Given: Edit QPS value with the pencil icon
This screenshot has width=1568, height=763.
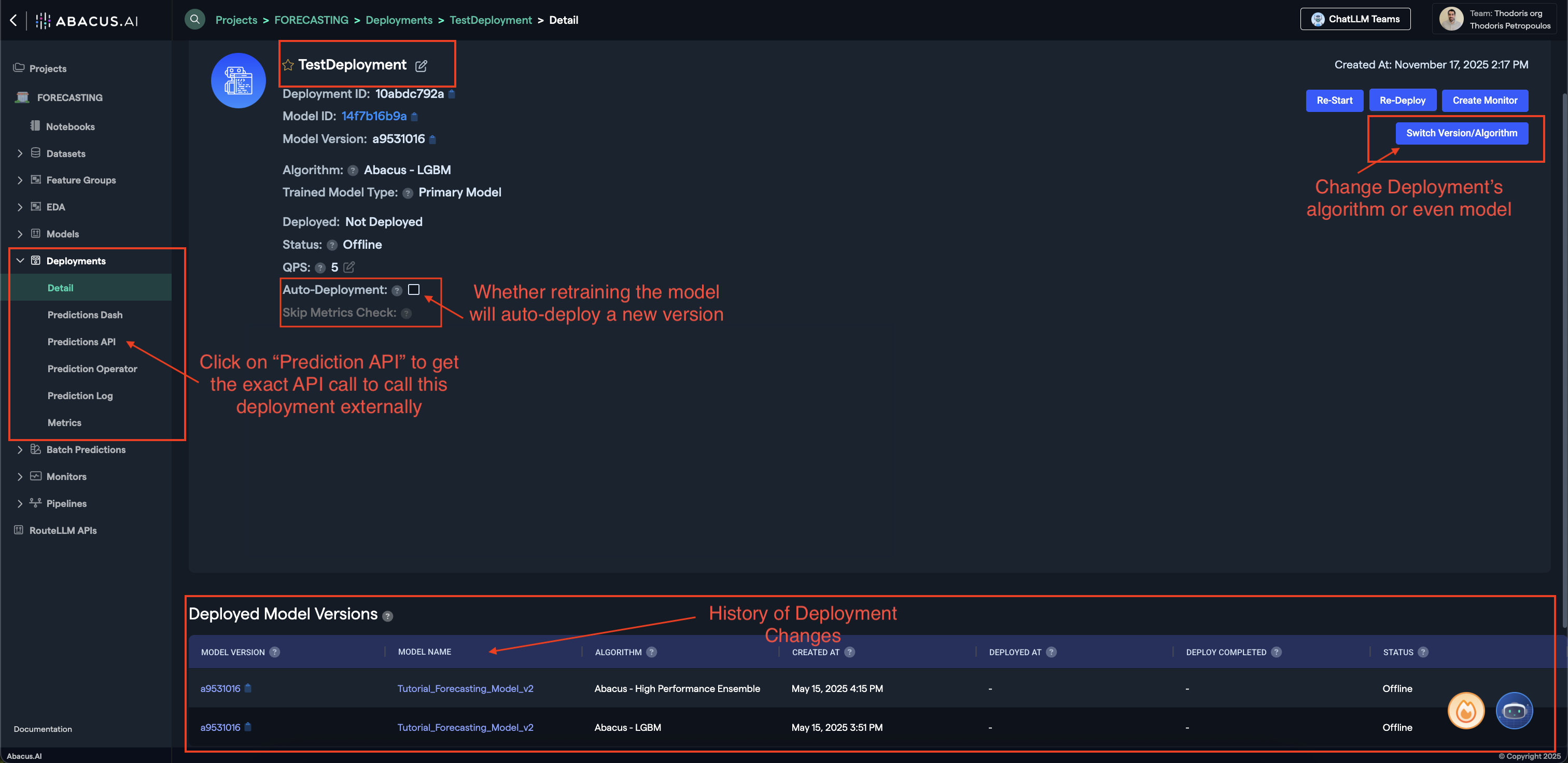Looking at the screenshot, I should click(348, 267).
